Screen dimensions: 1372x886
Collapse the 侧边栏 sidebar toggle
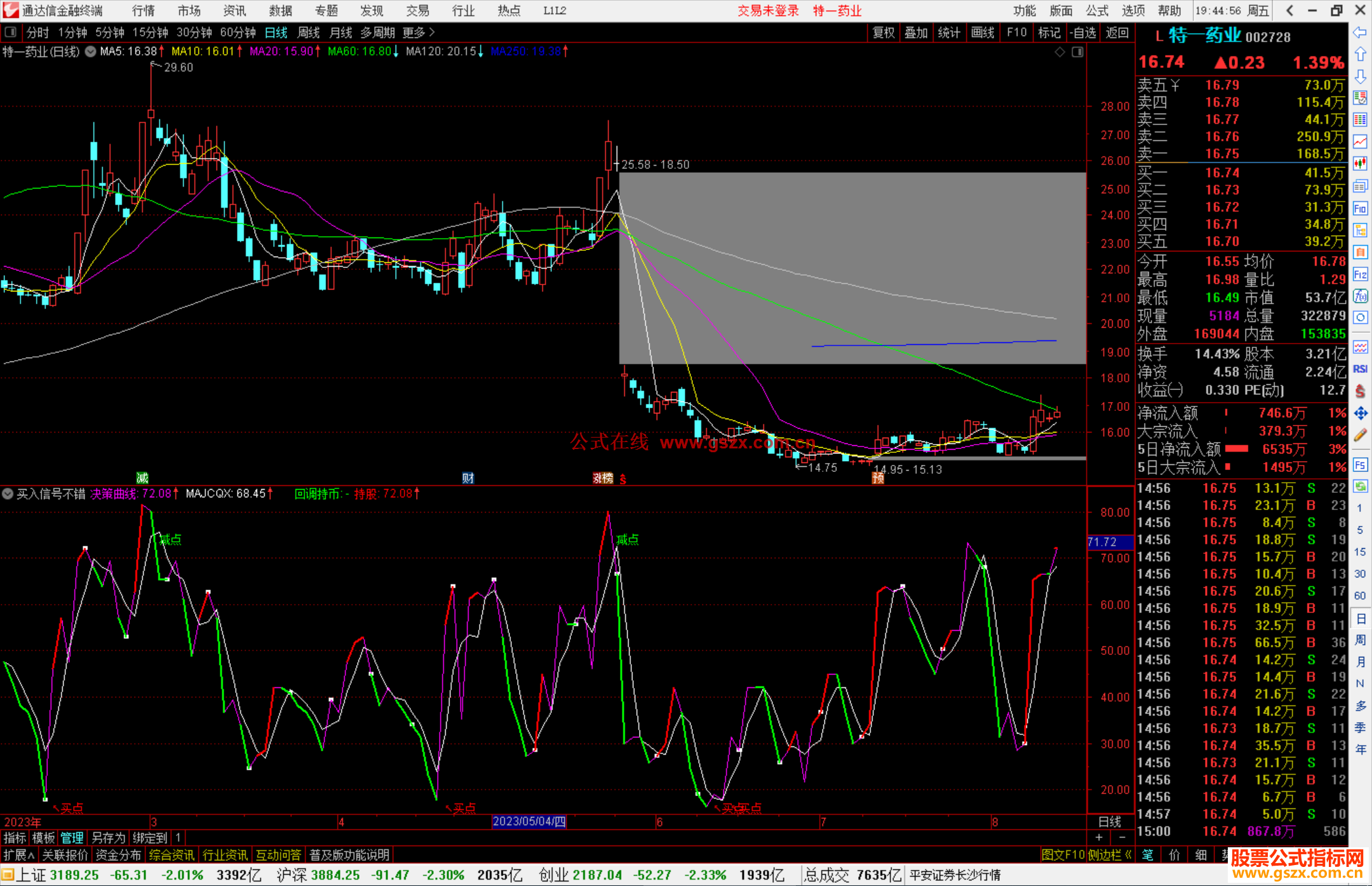(x=1110, y=855)
